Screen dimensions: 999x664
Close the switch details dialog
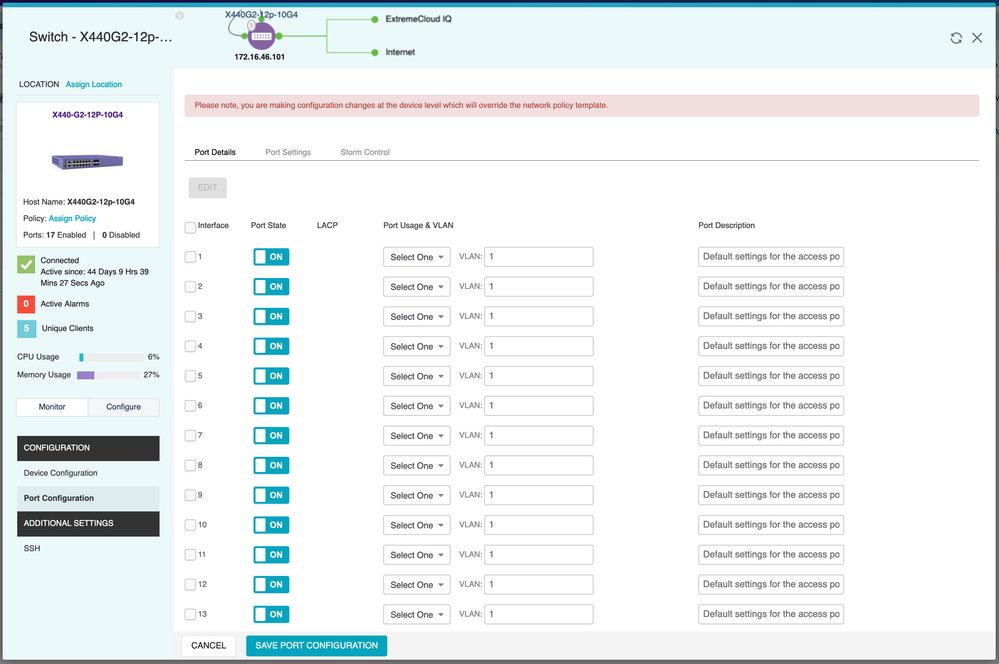coord(977,38)
